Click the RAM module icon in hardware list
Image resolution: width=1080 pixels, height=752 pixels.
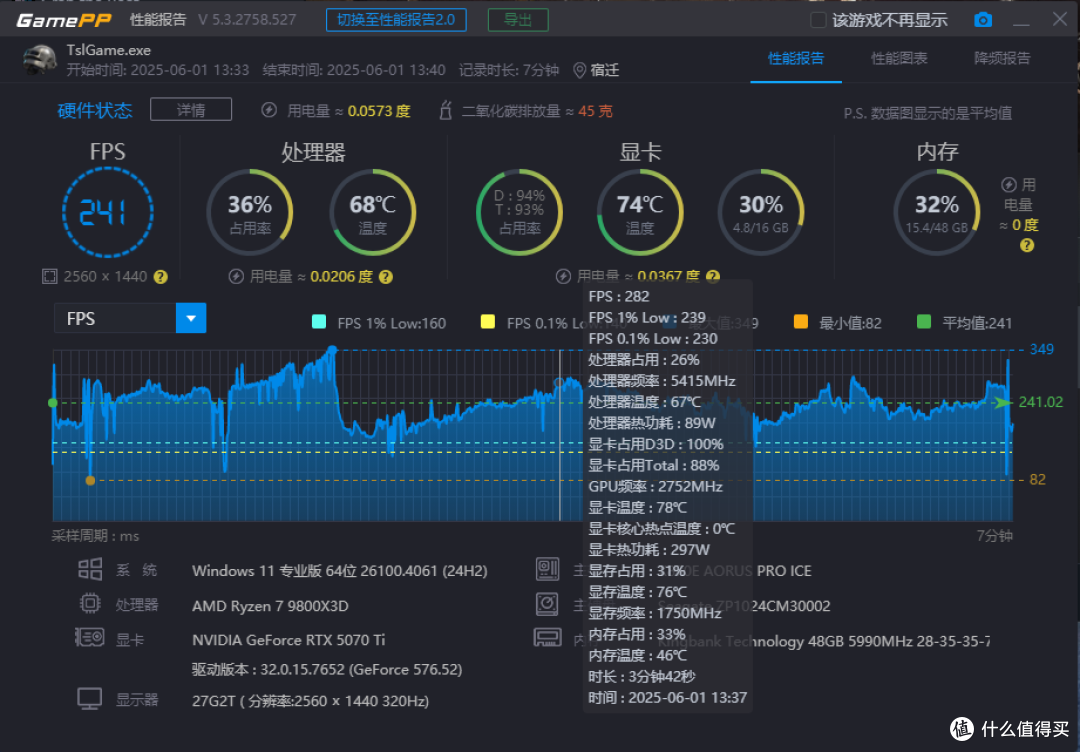tap(548, 638)
